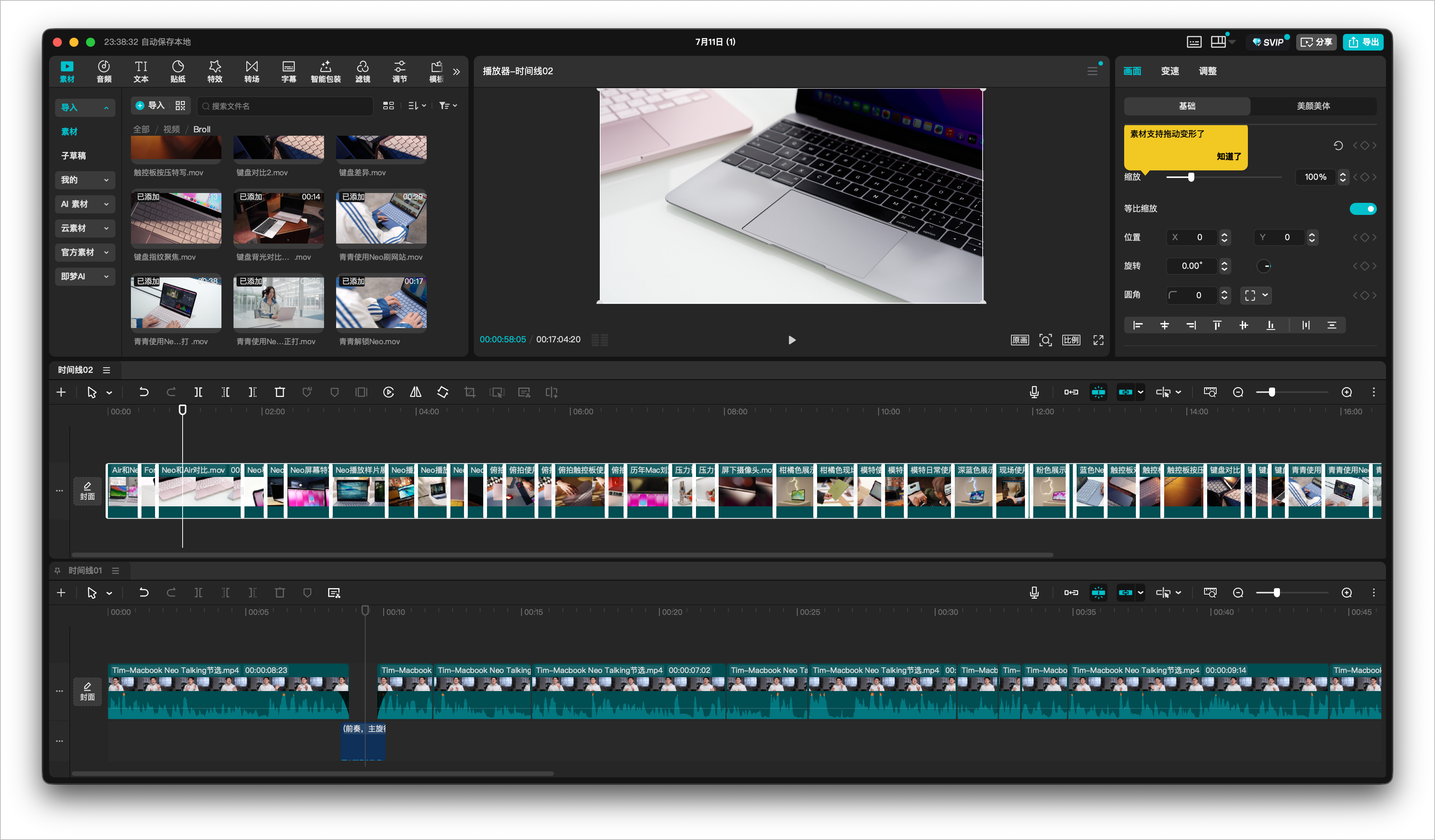Enter fullscreen preview in the player
The width and height of the screenshot is (1435, 840).
[1098, 340]
